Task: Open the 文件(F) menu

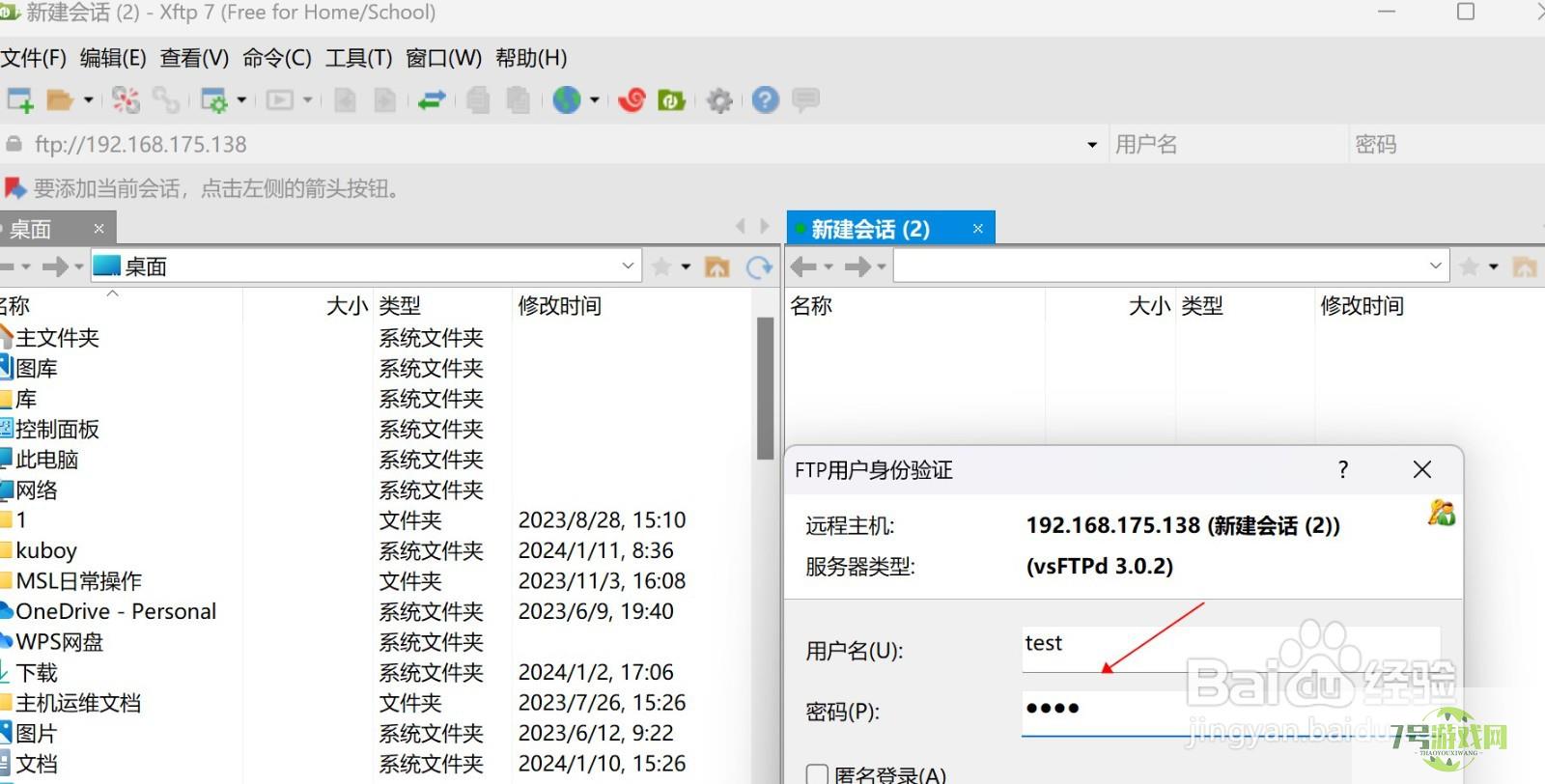Action: click(x=34, y=58)
